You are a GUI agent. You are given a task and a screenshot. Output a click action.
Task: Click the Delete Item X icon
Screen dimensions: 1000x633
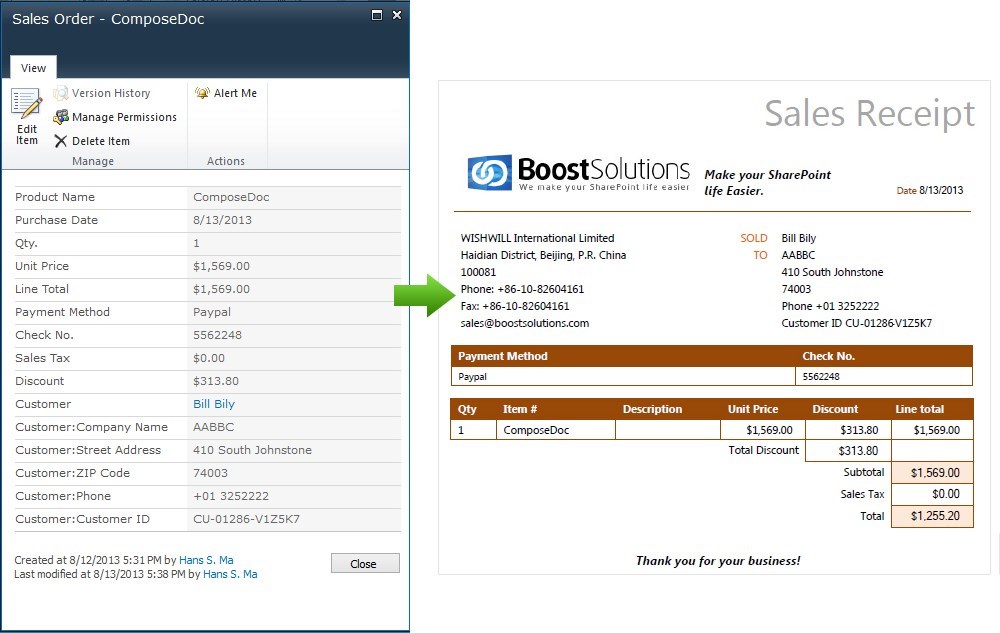(x=61, y=141)
